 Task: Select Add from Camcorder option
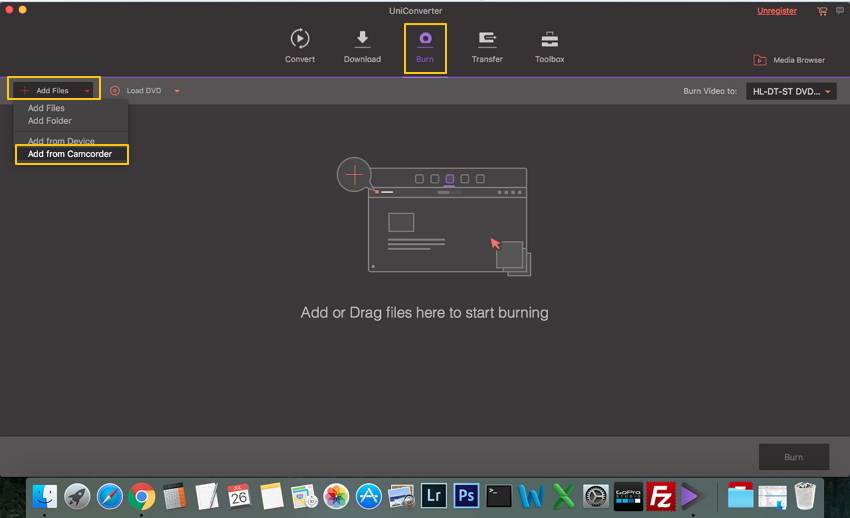click(72, 154)
